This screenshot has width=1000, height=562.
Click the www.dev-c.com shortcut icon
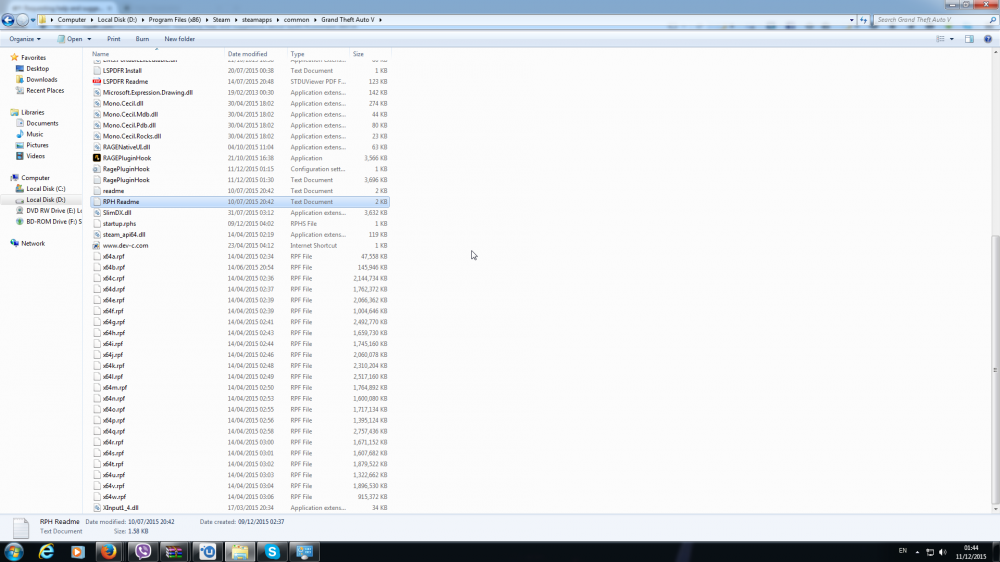click(97, 246)
